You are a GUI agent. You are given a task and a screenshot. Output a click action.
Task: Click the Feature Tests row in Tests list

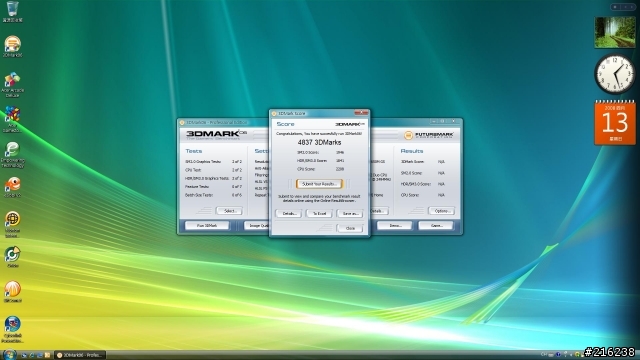[x=213, y=187]
